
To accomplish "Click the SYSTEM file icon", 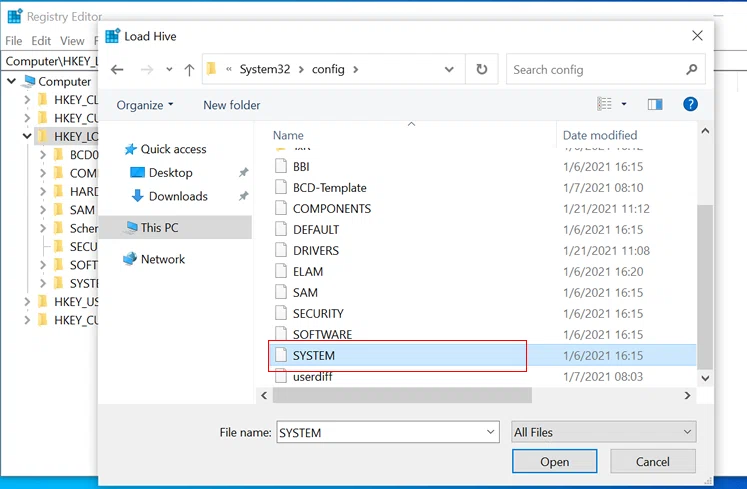I will pyautogui.click(x=281, y=355).
